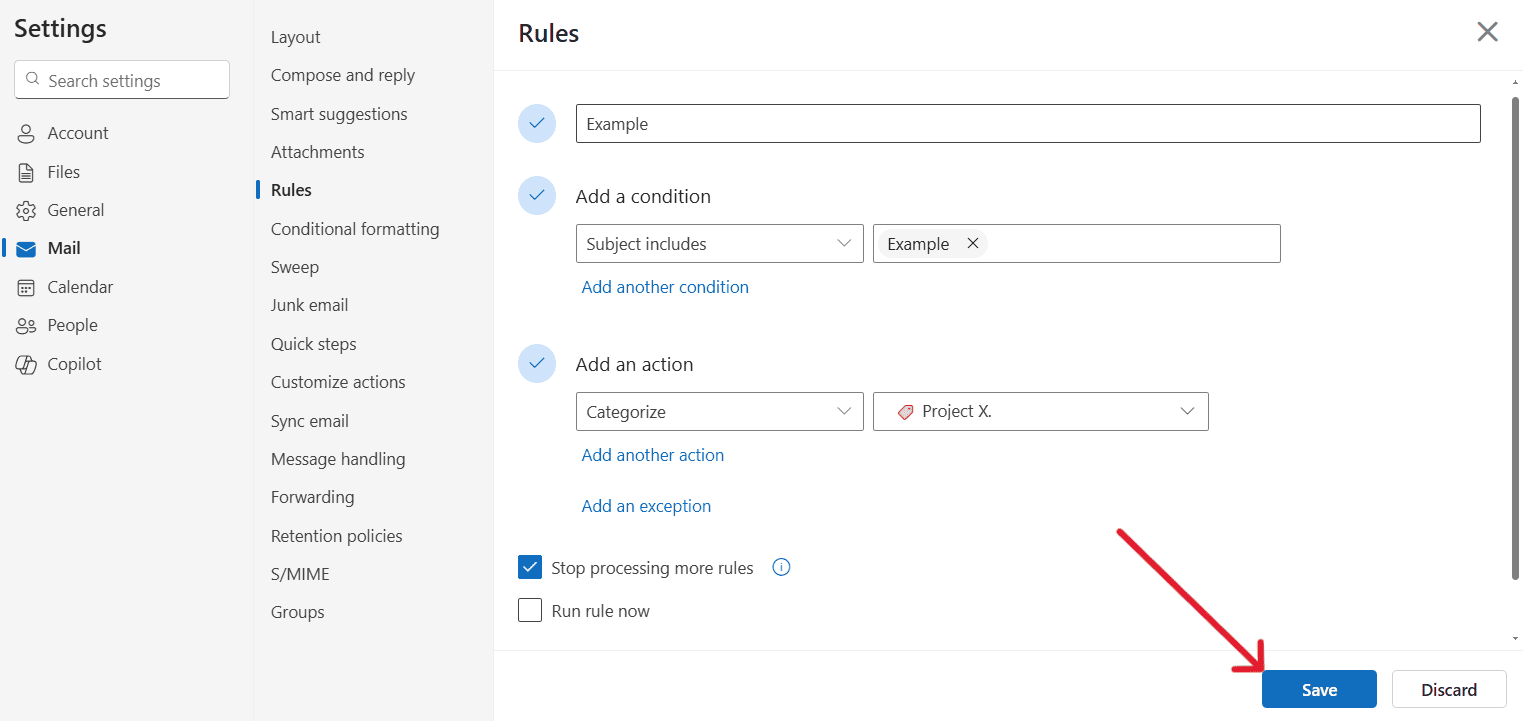The height and width of the screenshot is (721, 1523).
Task: Click the info icon next to Stop processing more rules
Action: [x=781, y=567]
